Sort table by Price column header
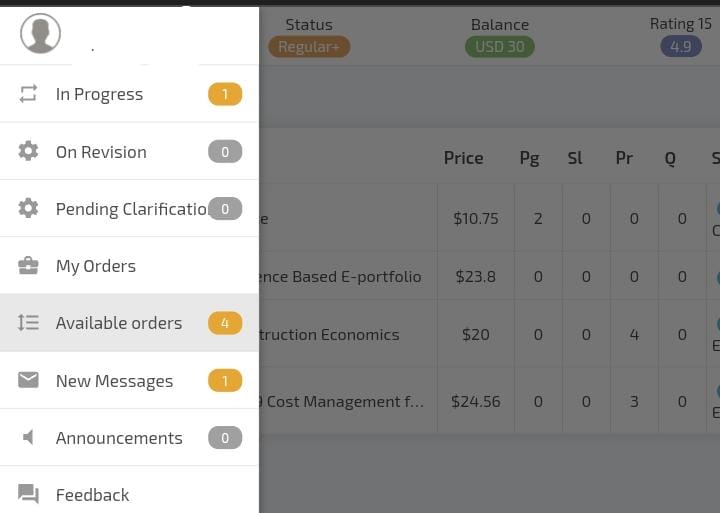The image size is (720, 513). (x=463, y=158)
